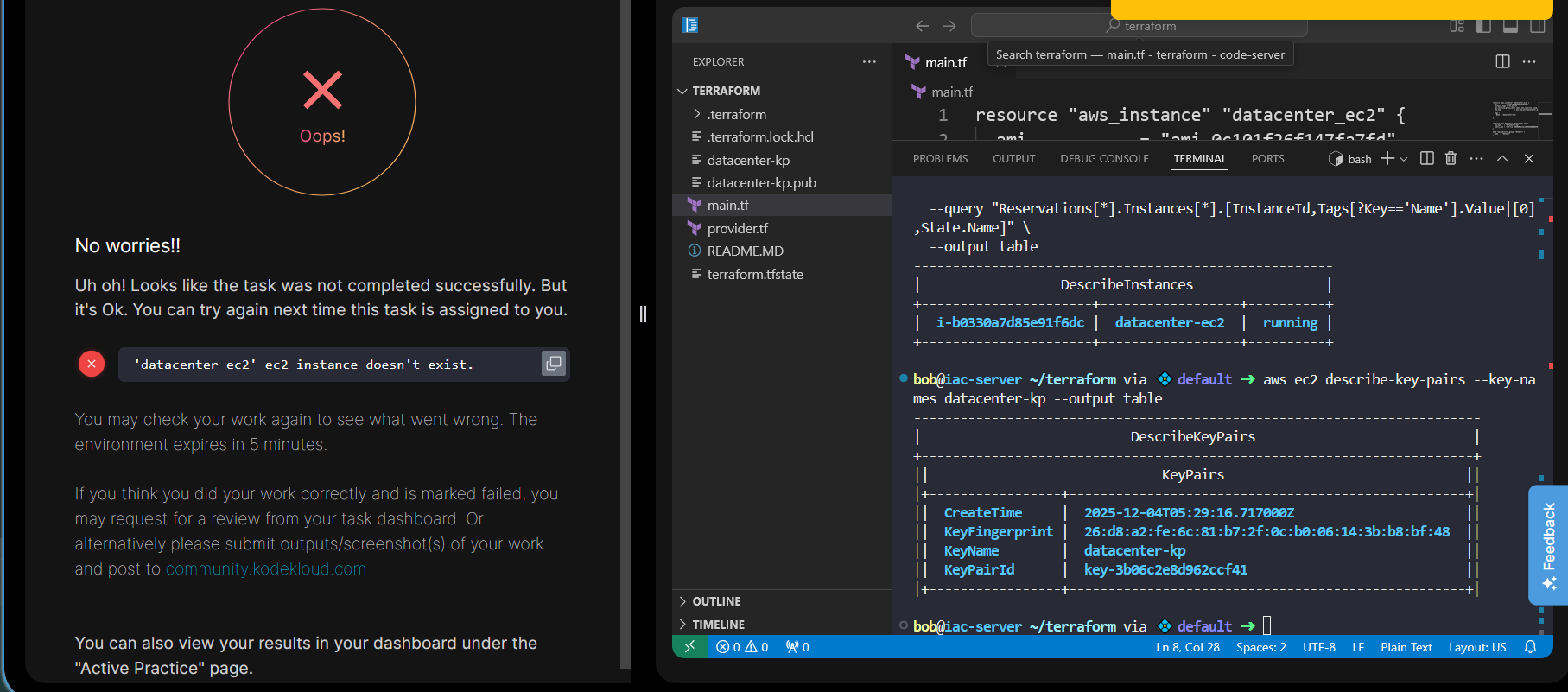Open the new terminal profile dropdown arrow
The height and width of the screenshot is (692, 1568).
click(1404, 159)
